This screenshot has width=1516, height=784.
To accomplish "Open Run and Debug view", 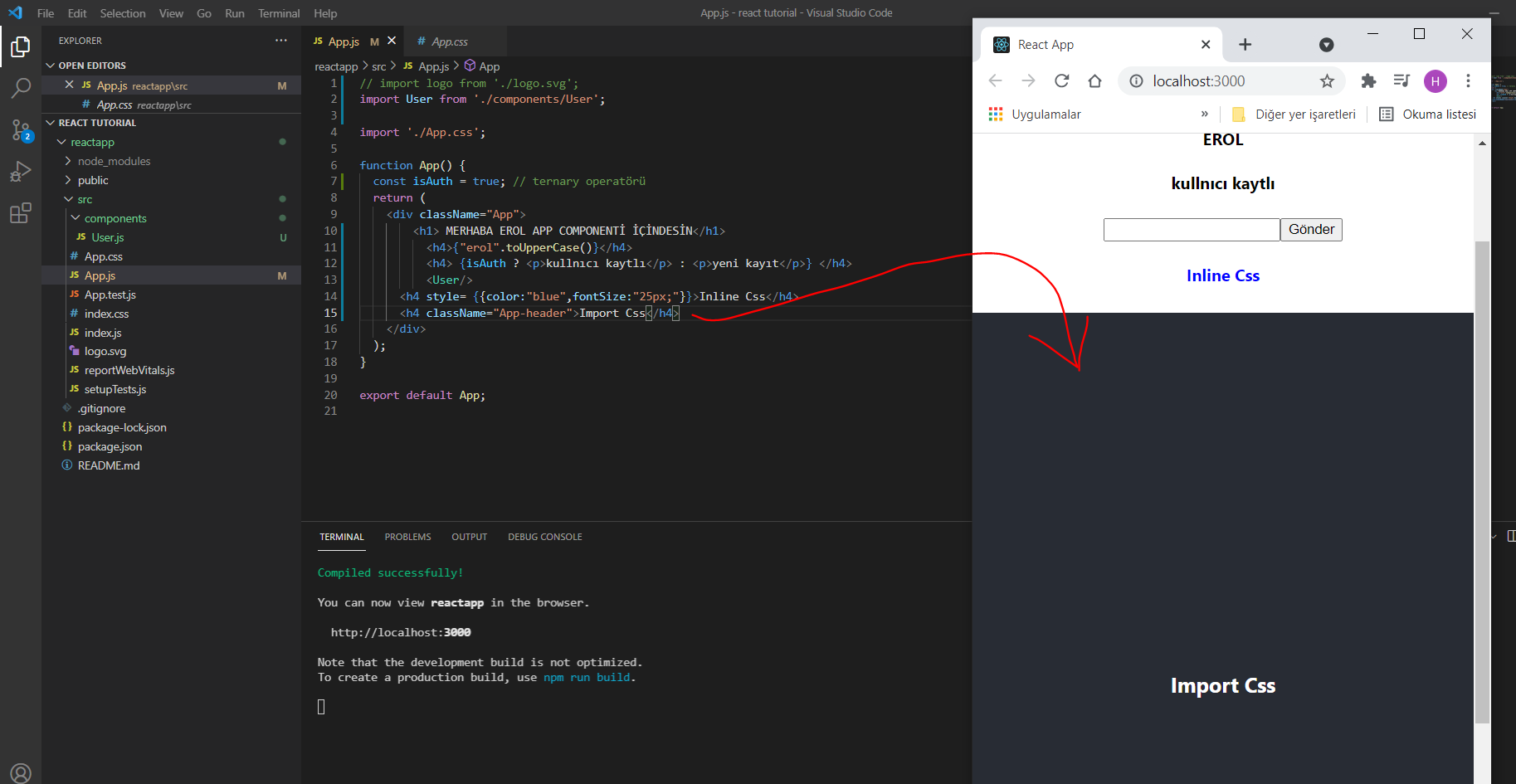I will point(21,172).
